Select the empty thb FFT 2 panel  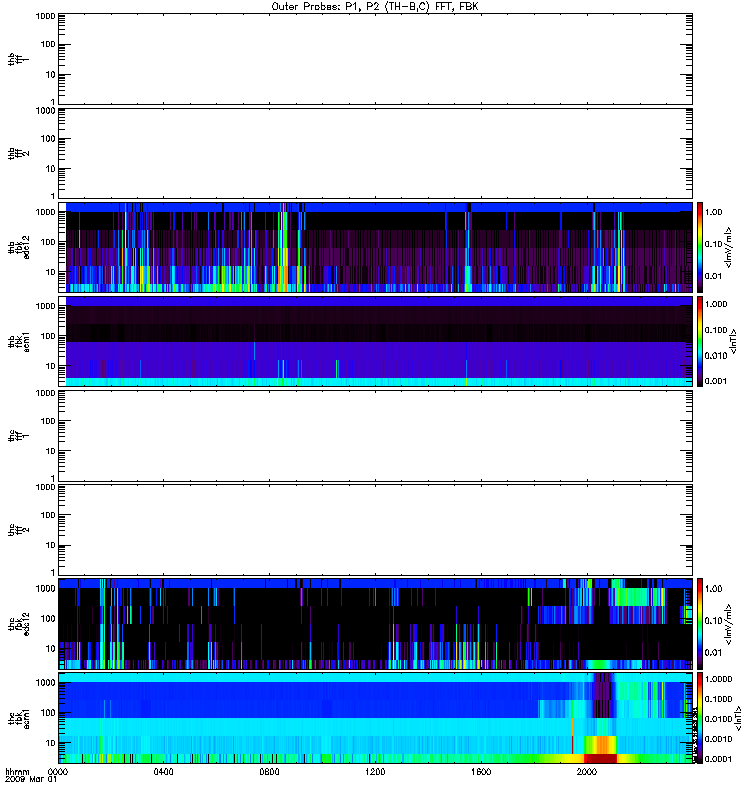click(x=376, y=154)
